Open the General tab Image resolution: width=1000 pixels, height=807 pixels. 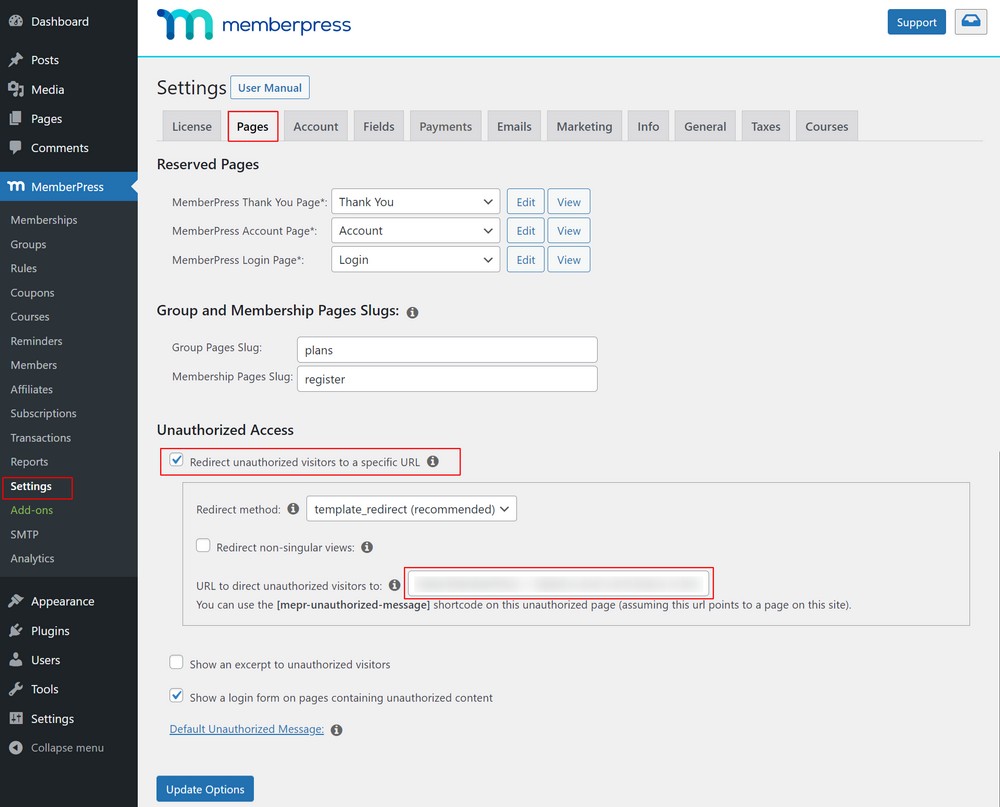point(705,126)
